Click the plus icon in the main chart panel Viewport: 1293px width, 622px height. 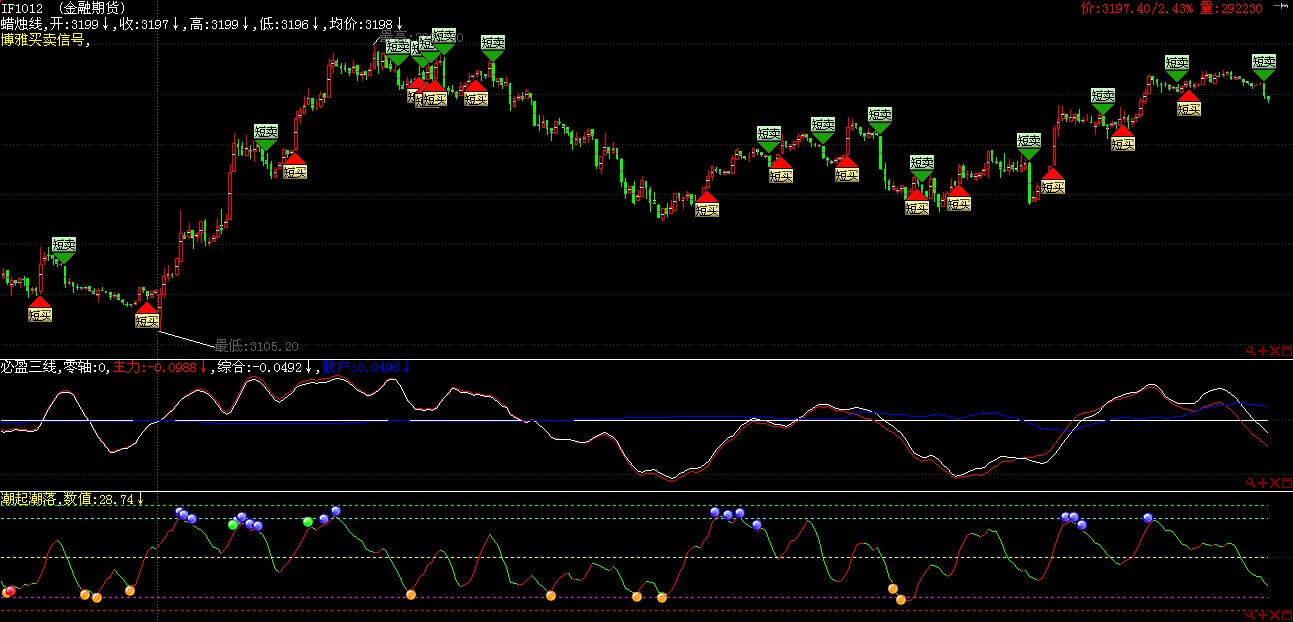1263,351
